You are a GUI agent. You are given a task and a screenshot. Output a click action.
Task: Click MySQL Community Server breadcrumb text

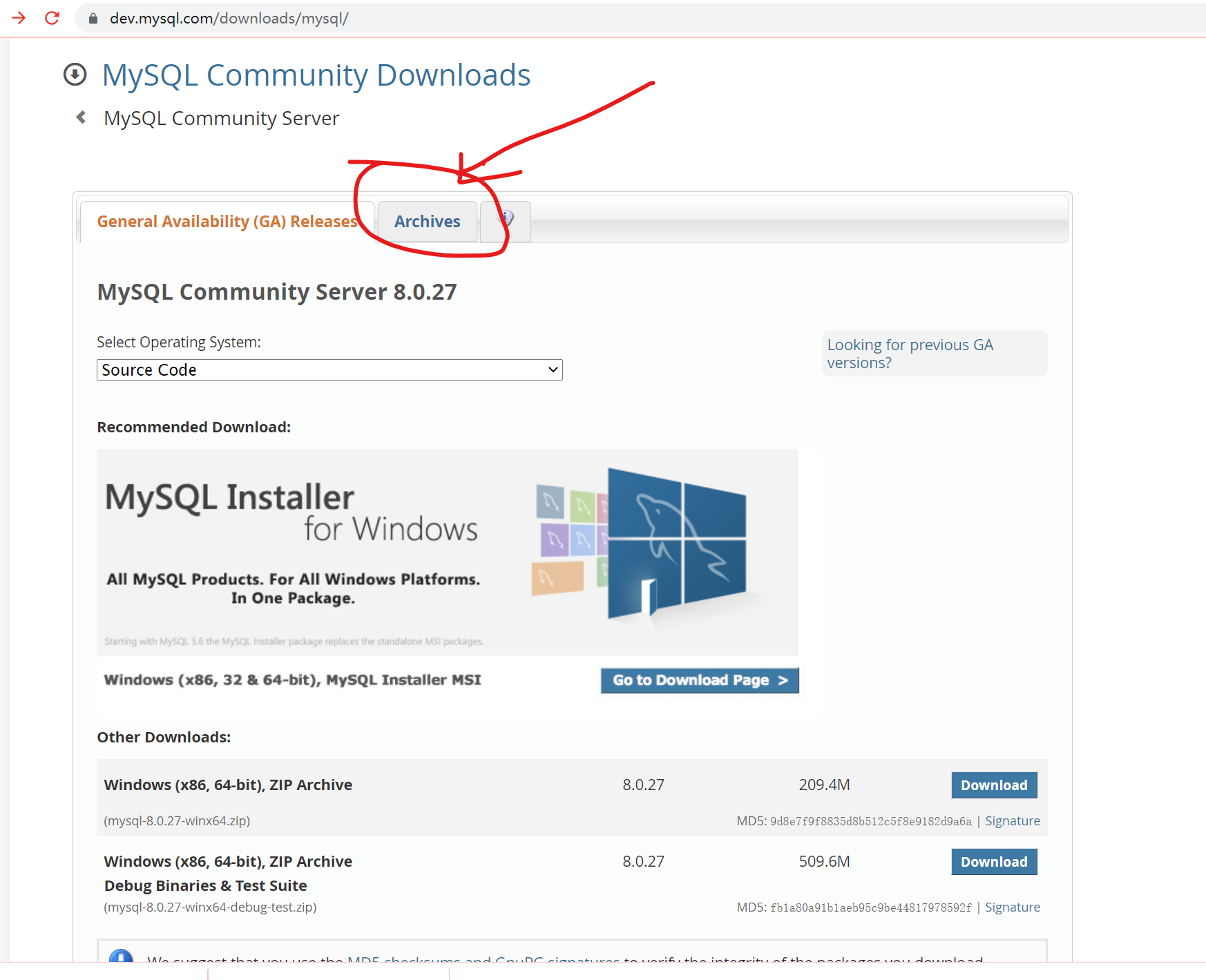pos(221,118)
